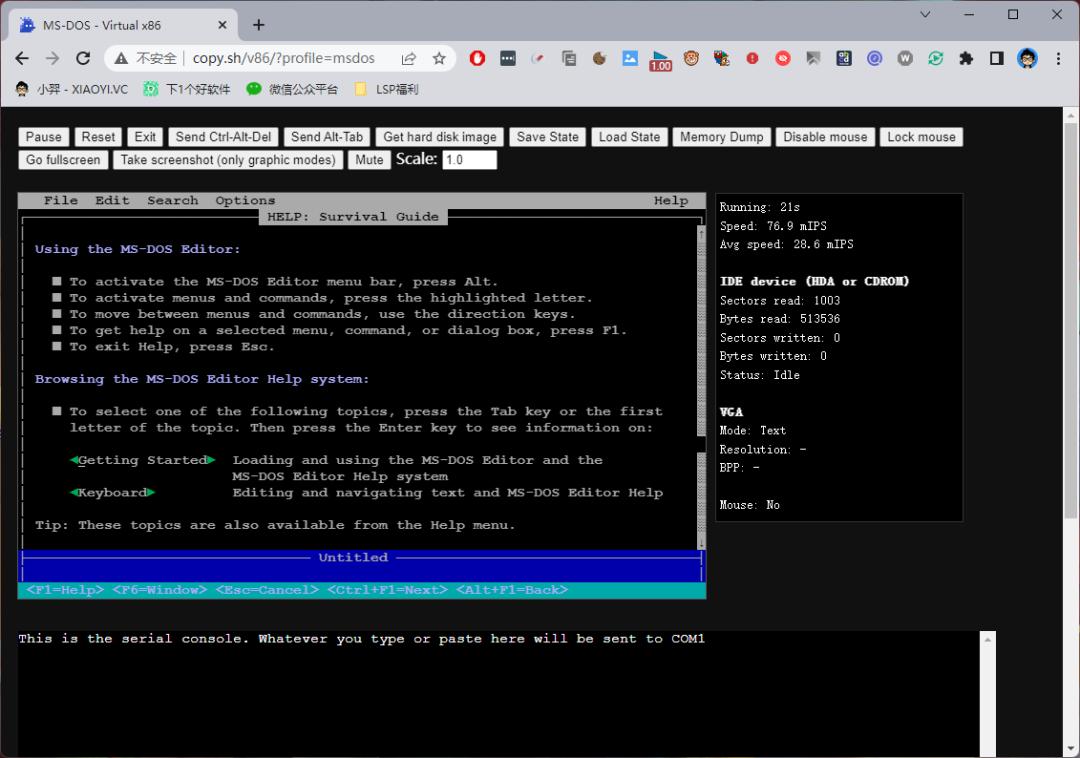
Task: Open the Search menu in MS-DOS Editor
Action: click(x=172, y=200)
